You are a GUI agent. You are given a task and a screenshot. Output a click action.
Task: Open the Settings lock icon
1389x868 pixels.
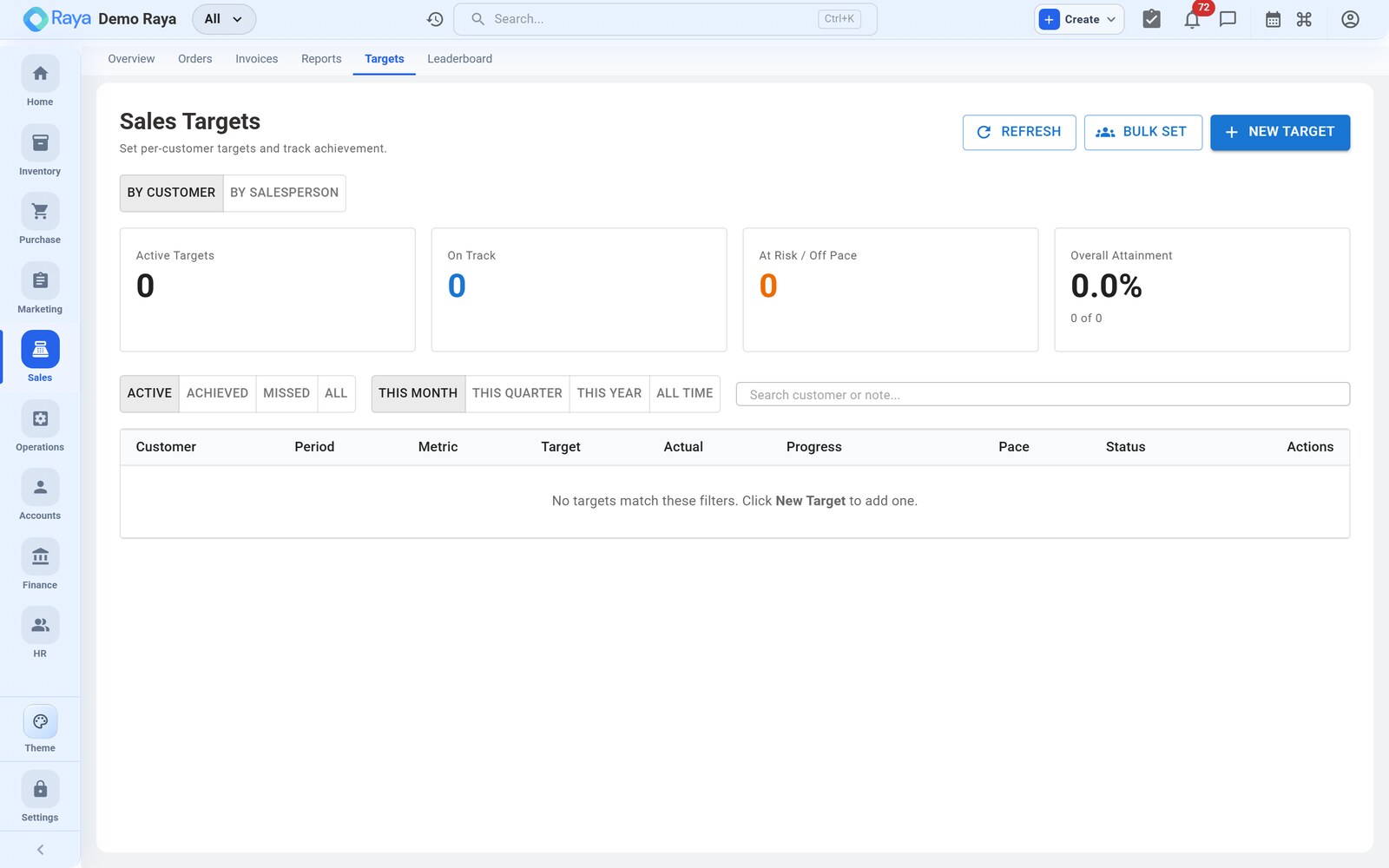pos(40,790)
